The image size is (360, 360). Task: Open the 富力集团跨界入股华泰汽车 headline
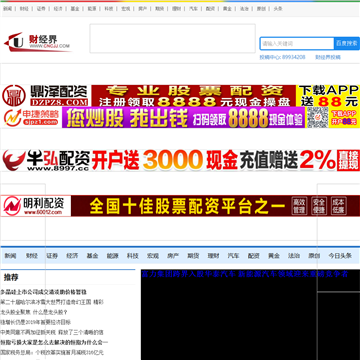(x=245, y=274)
